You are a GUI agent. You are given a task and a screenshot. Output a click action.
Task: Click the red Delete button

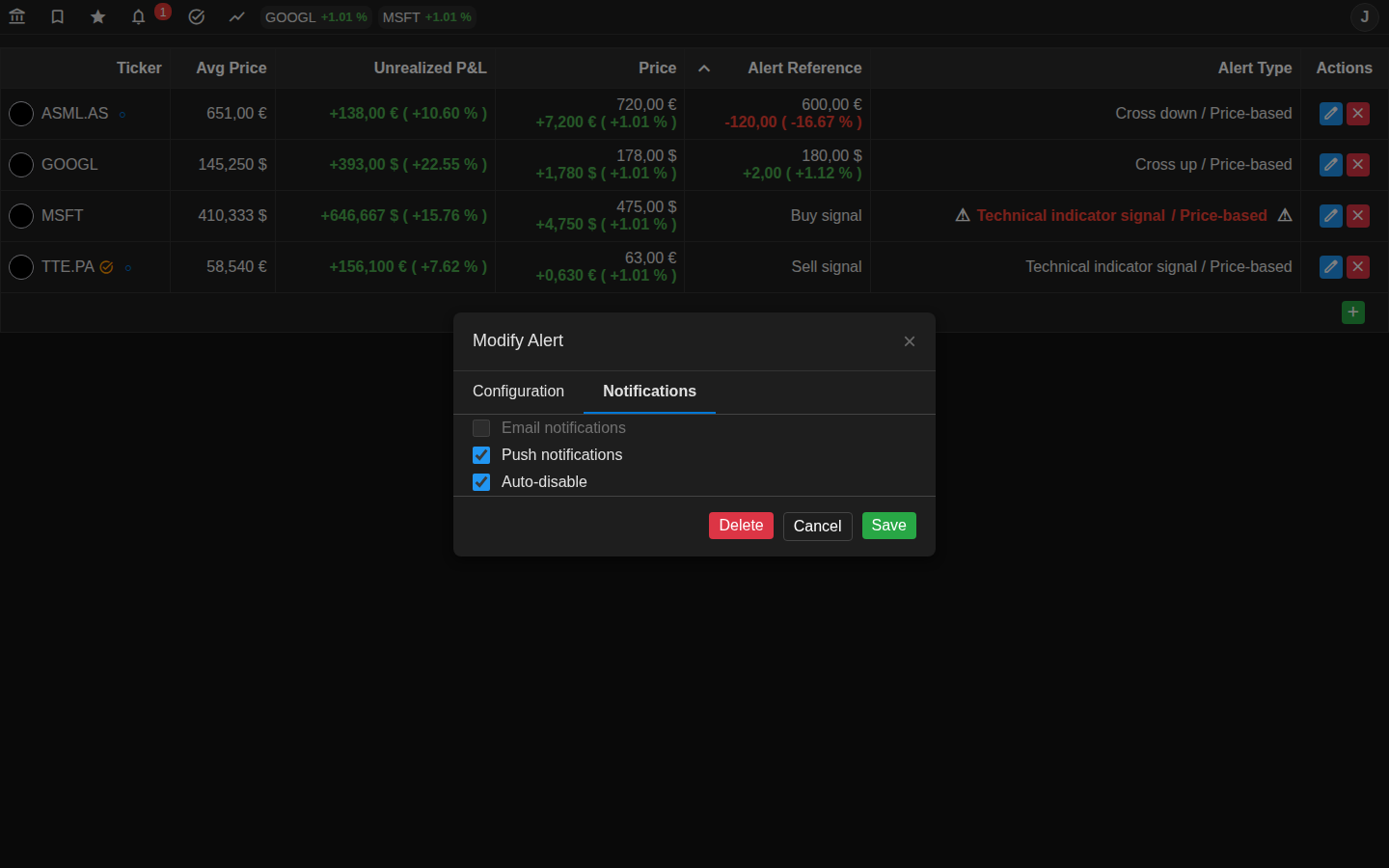(x=741, y=526)
